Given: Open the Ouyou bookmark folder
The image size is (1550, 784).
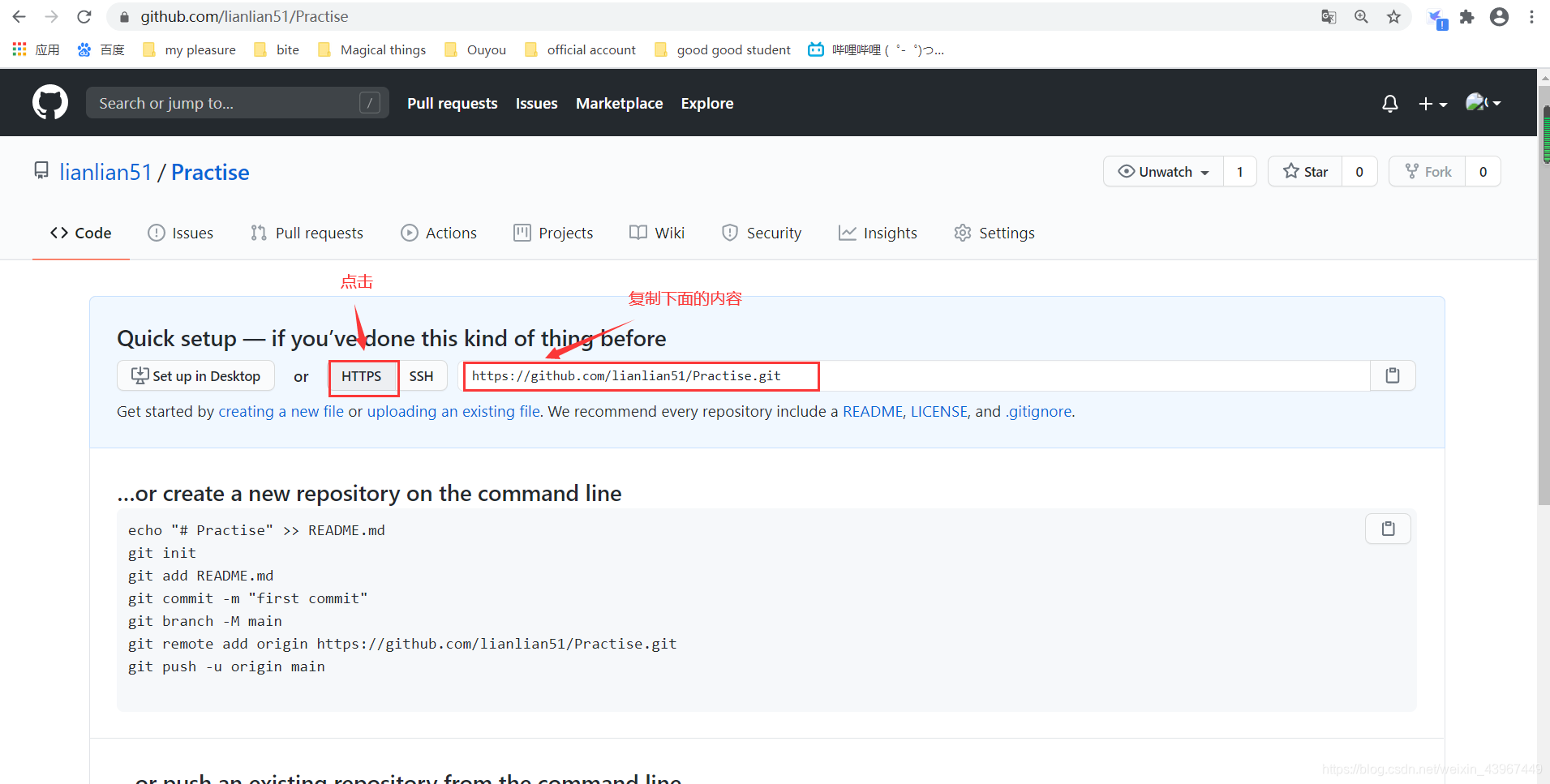Looking at the screenshot, I should (475, 49).
